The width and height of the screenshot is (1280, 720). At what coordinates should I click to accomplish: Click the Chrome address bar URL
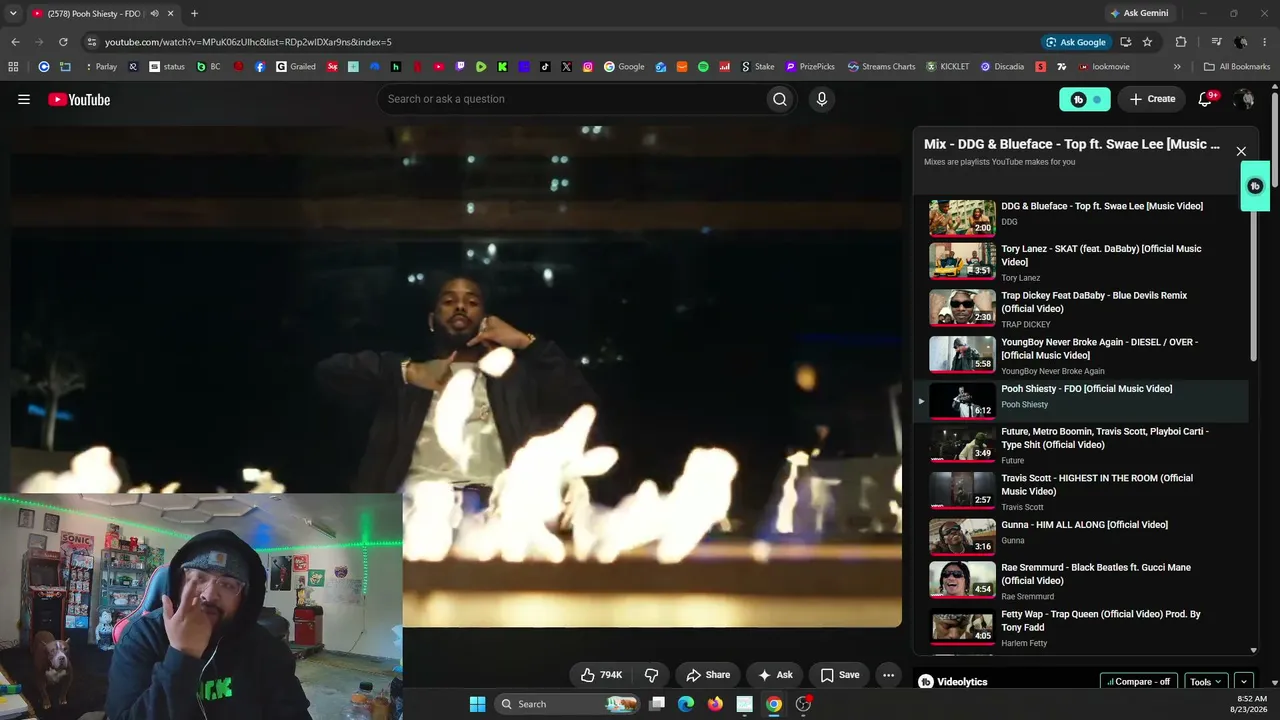248,42
